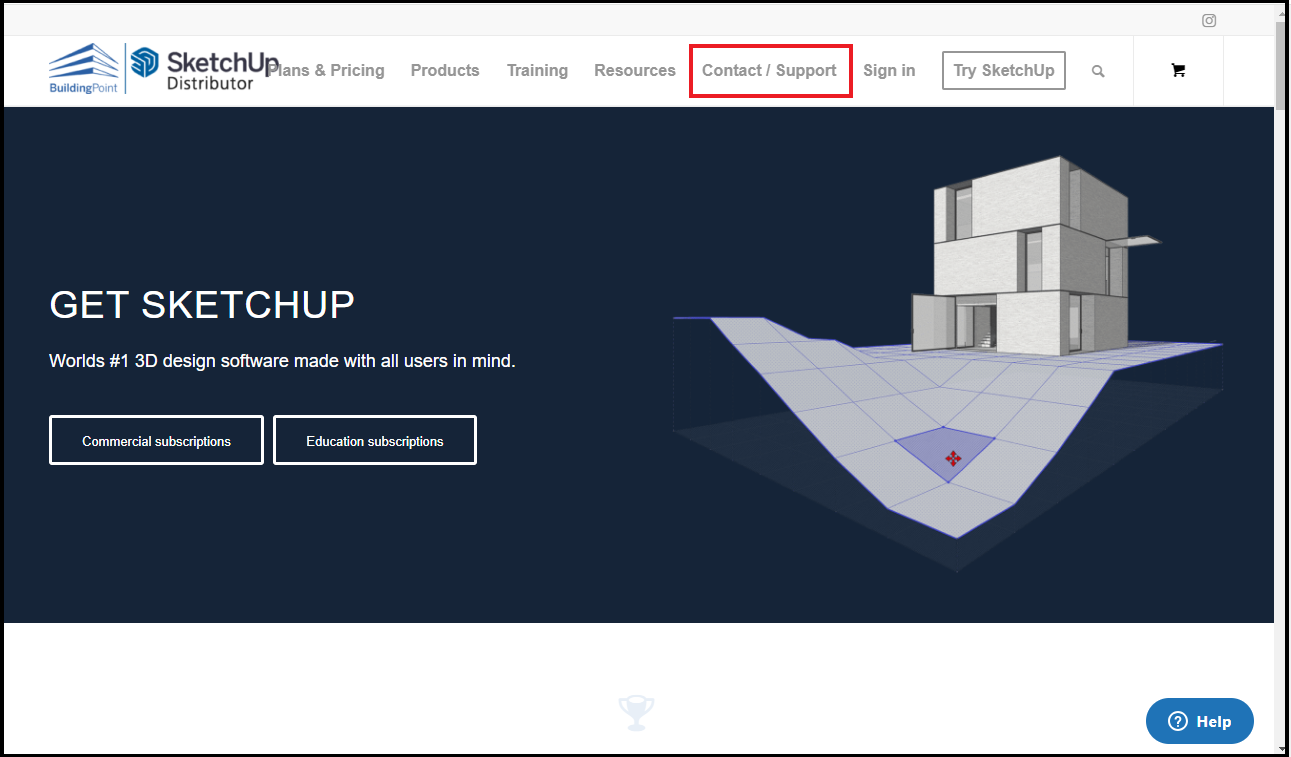Select Contact / Support in the navigation
Viewport: 1291px width, 757px height.
click(769, 70)
